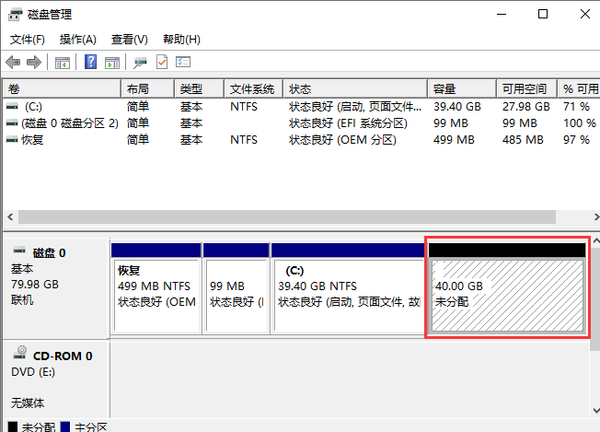Click the connect disk toolbar icon
Viewport: 600px width, 432px height.
(x=141, y=62)
